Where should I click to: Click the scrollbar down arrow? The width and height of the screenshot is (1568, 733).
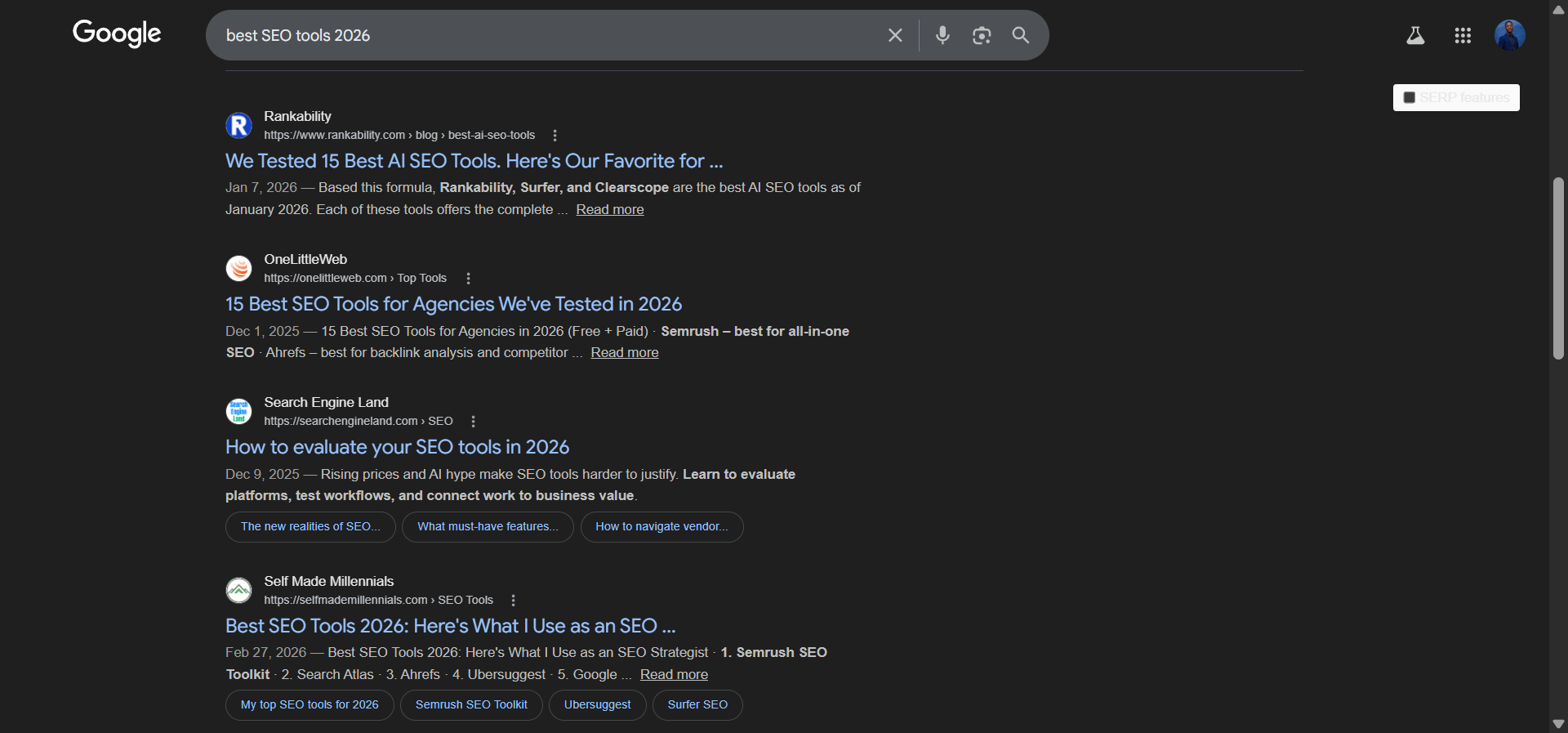click(x=1558, y=724)
